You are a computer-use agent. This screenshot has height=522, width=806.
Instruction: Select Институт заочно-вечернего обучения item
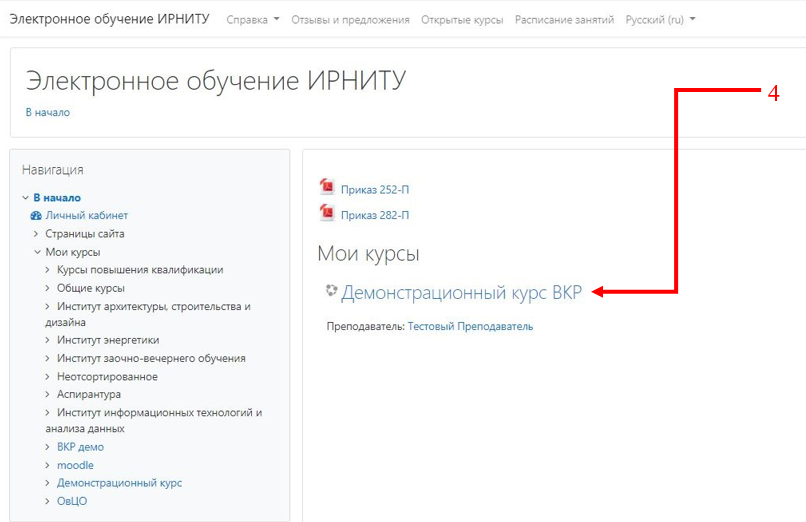click(151, 358)
